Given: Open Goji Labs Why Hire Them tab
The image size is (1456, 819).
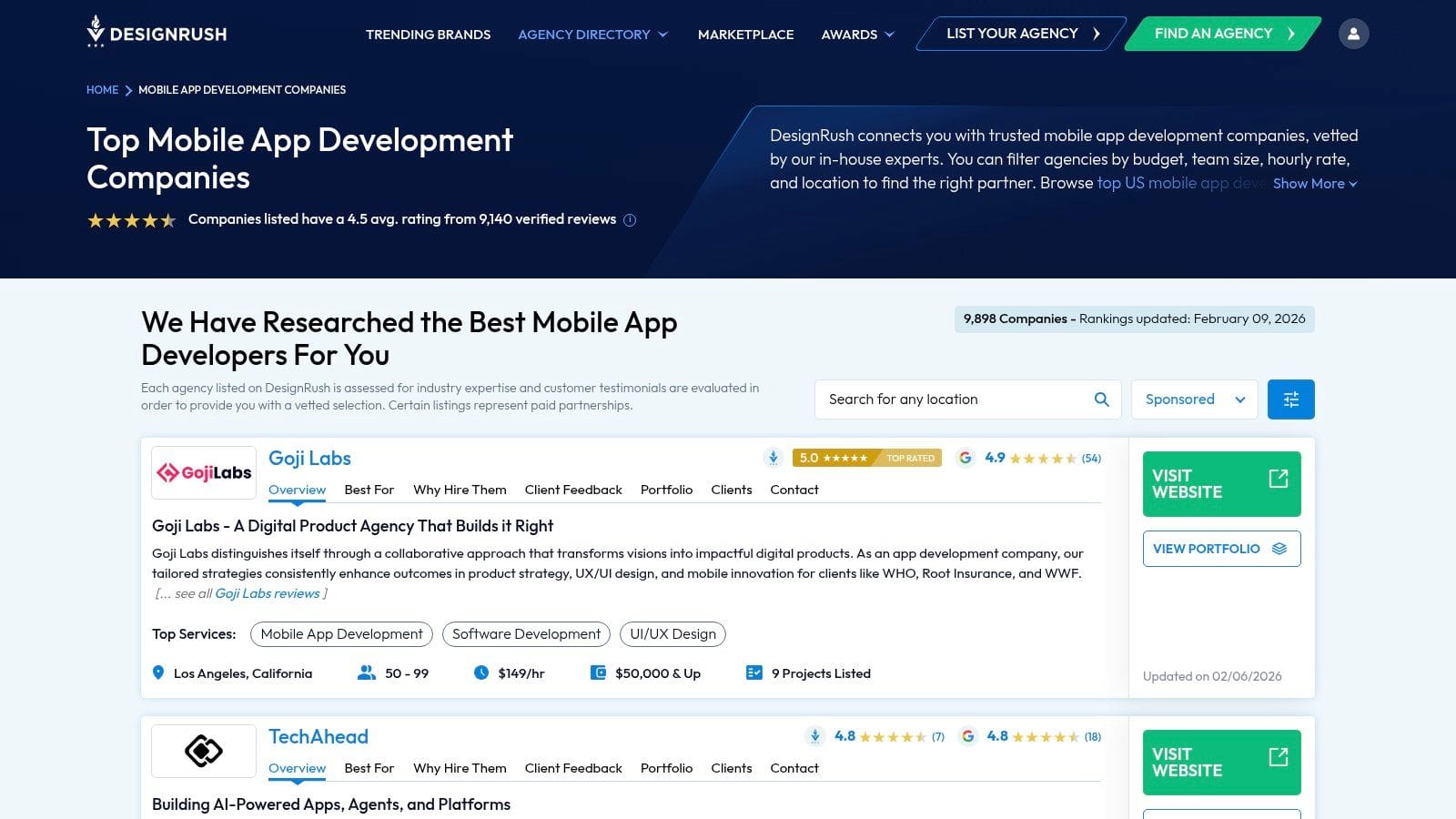Looking at the screenshot, I should pos(460,490).
